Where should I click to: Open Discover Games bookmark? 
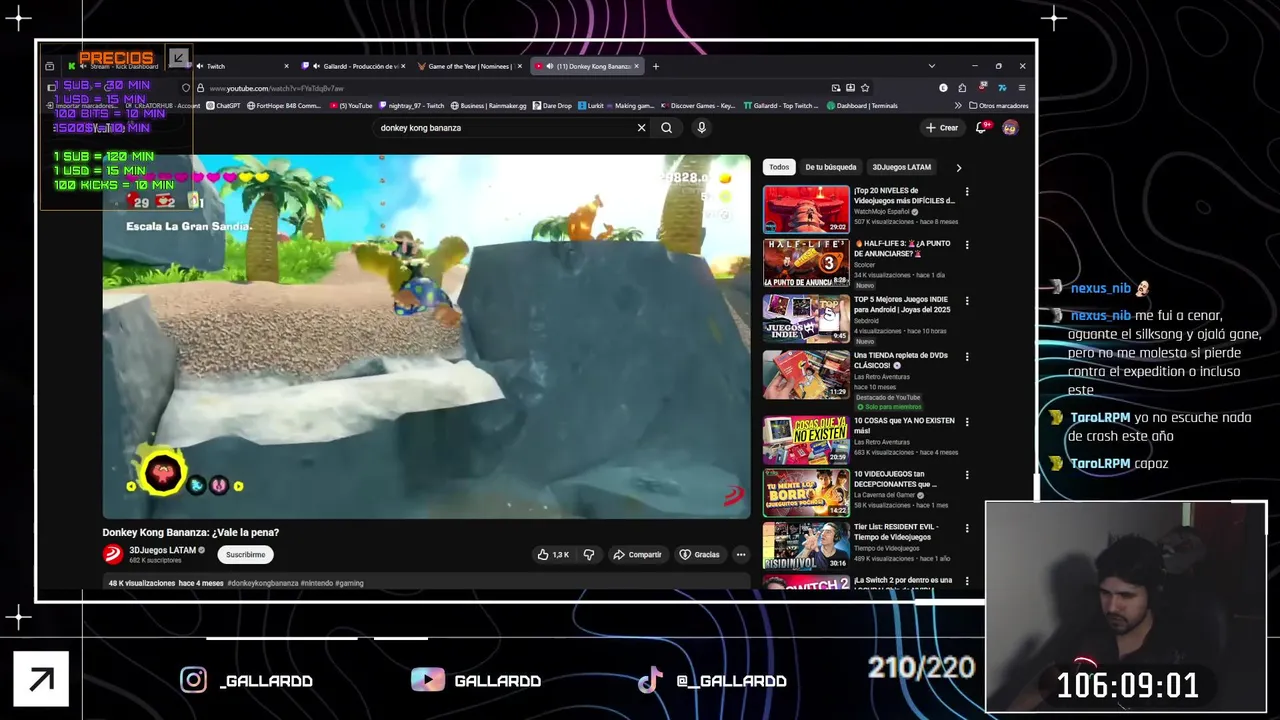pos(697,105)
